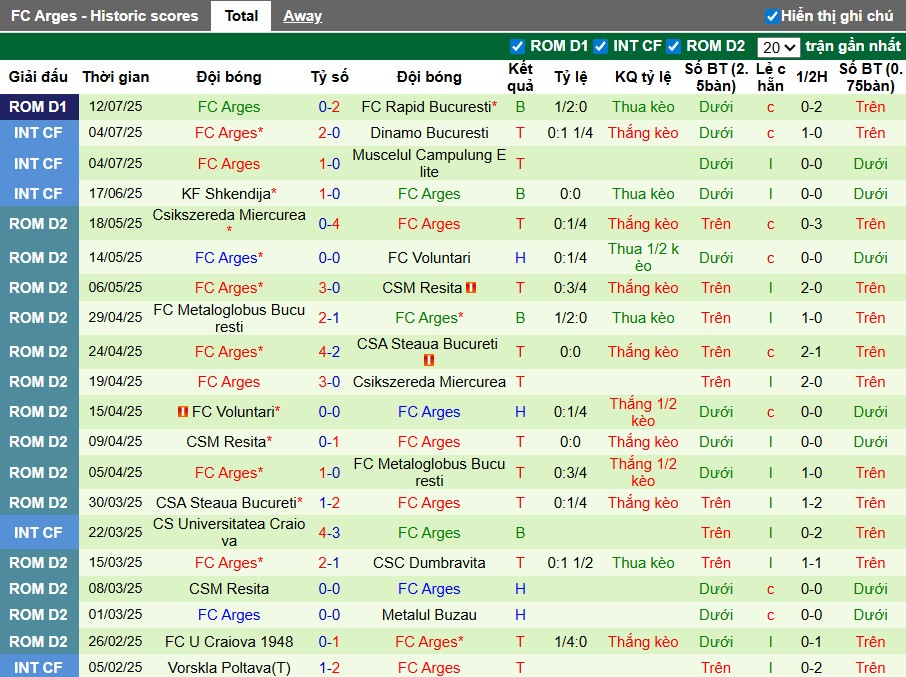
Task: Click the odds 0:1 1/2 for the Dumbravita match
Action: pos(570,563)
